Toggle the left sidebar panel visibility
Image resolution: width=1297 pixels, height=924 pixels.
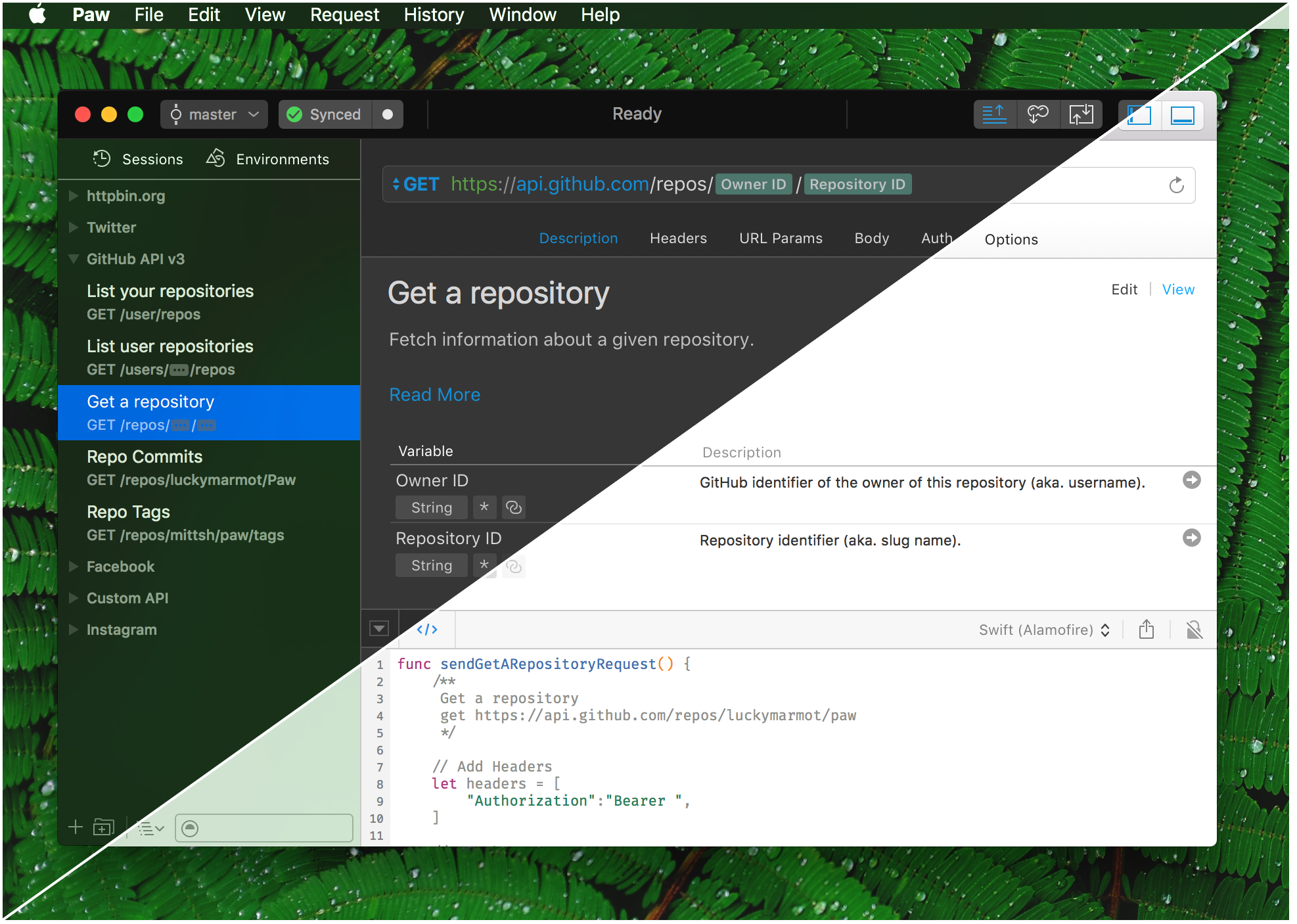pos(1139,115)
